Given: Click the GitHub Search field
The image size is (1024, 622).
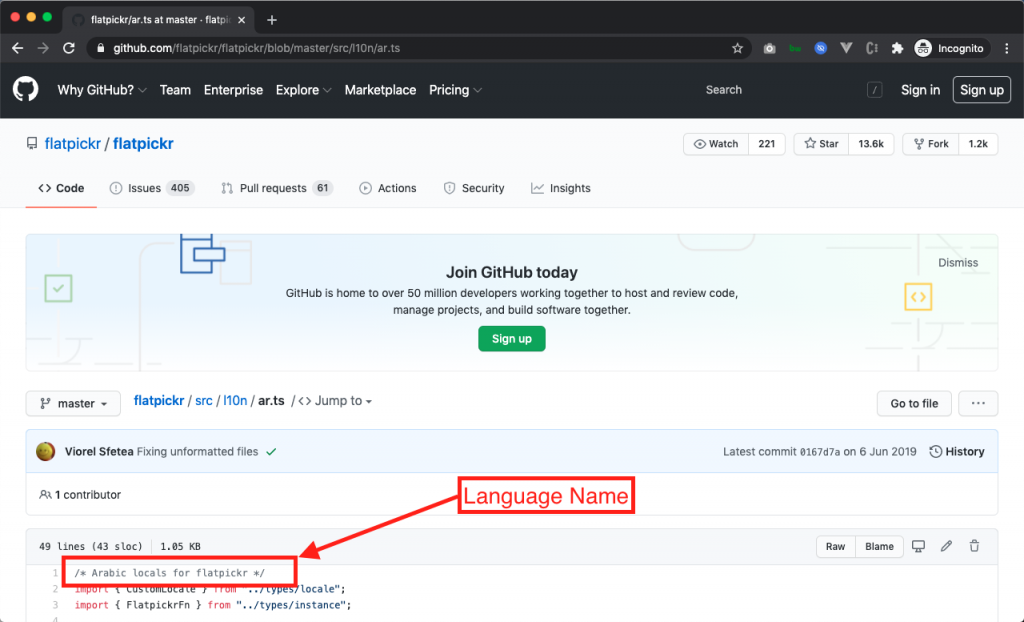Looking at the screenshot, I should [x=792, y=90].
